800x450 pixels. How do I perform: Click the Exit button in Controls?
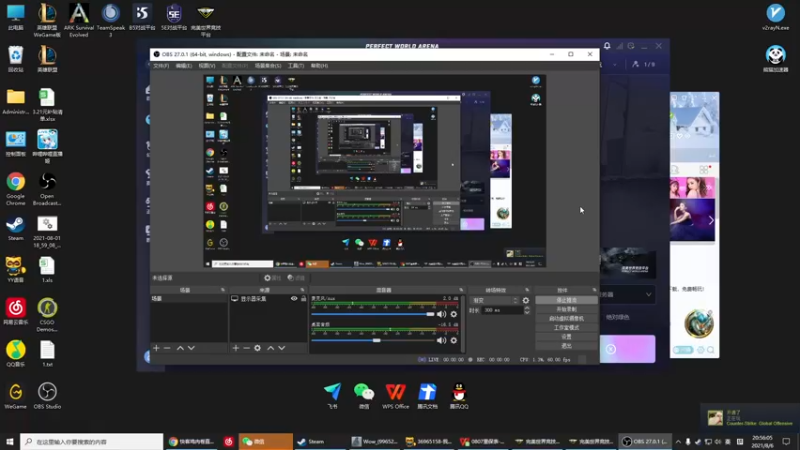point(566,346)
